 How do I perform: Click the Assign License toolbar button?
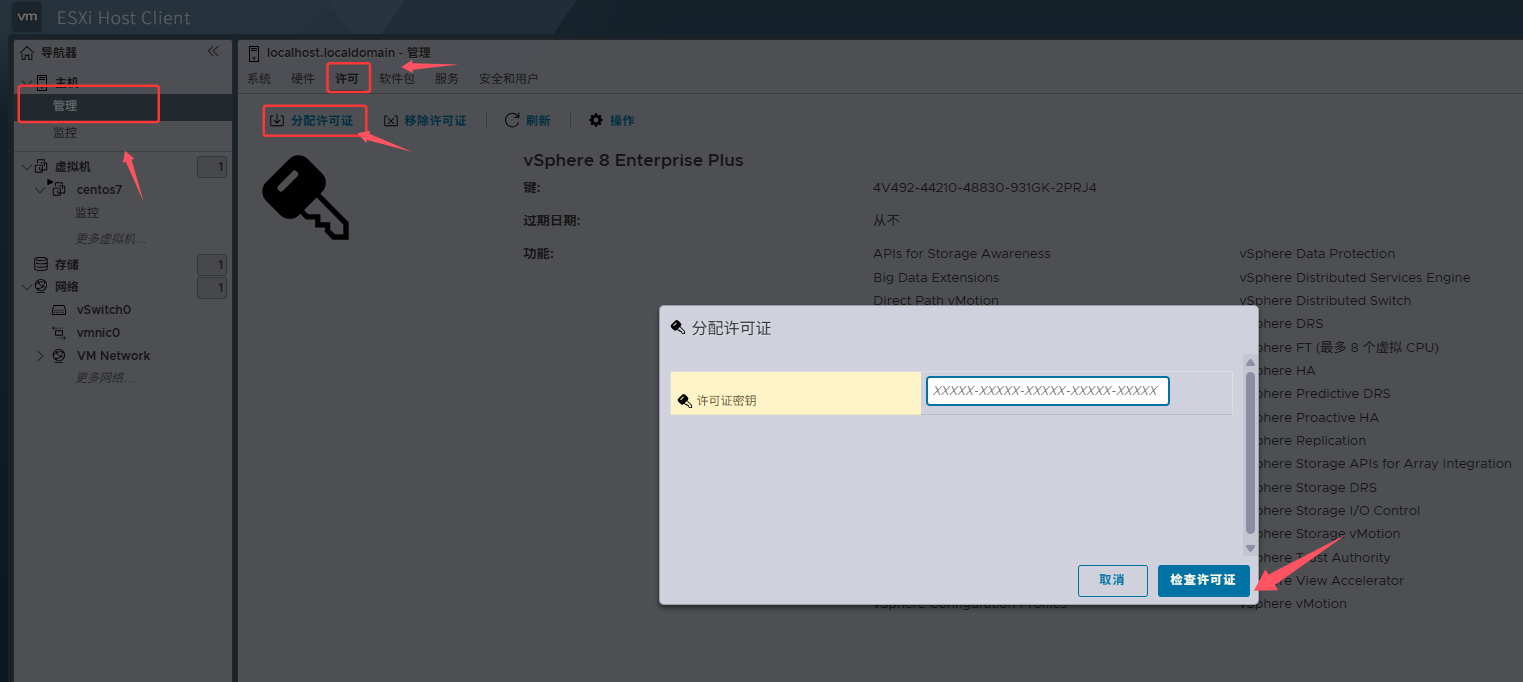pos(312,120)
